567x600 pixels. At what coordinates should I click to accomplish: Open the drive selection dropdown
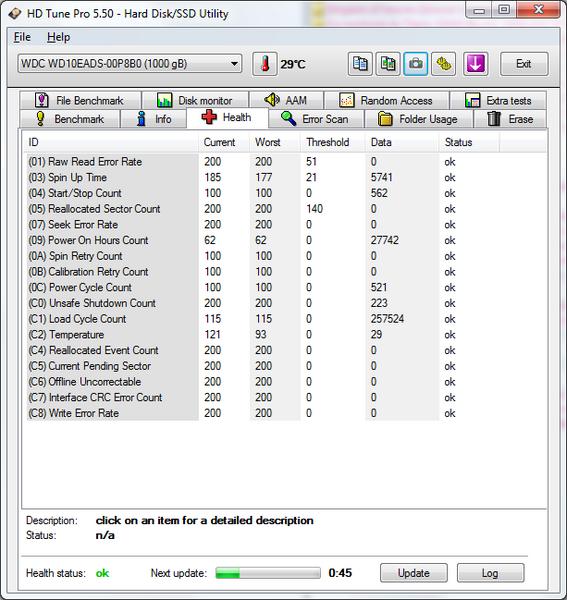tap(130, 64)
